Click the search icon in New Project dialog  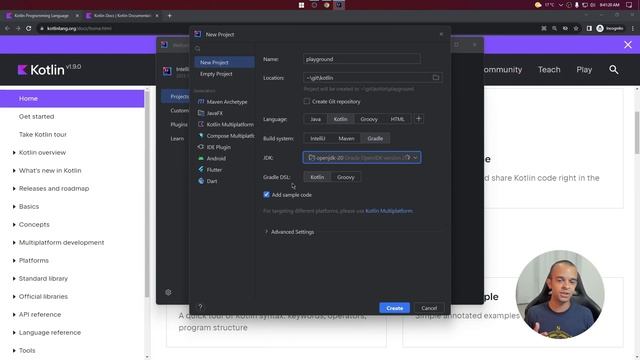198,49
